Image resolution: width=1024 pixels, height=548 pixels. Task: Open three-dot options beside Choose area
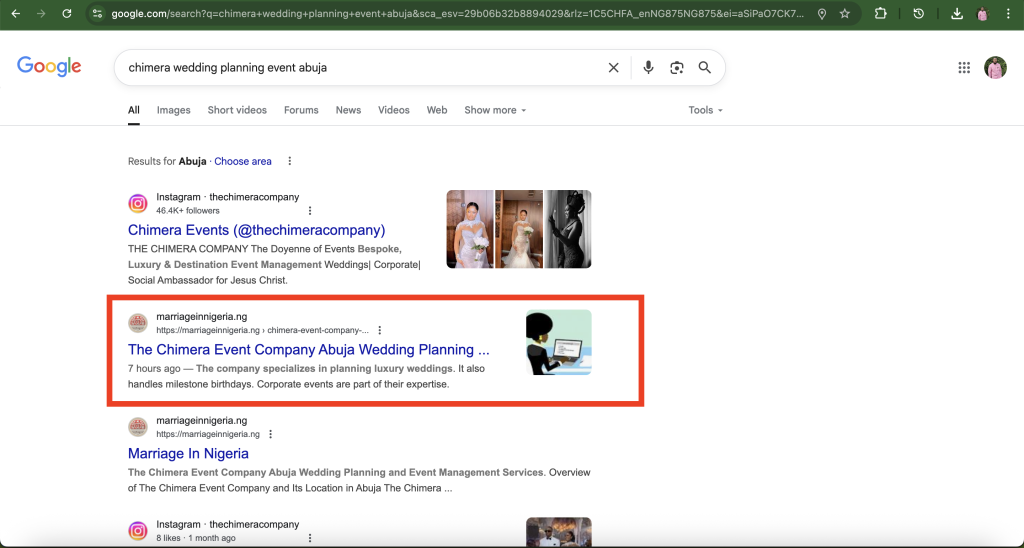[290, 161]
